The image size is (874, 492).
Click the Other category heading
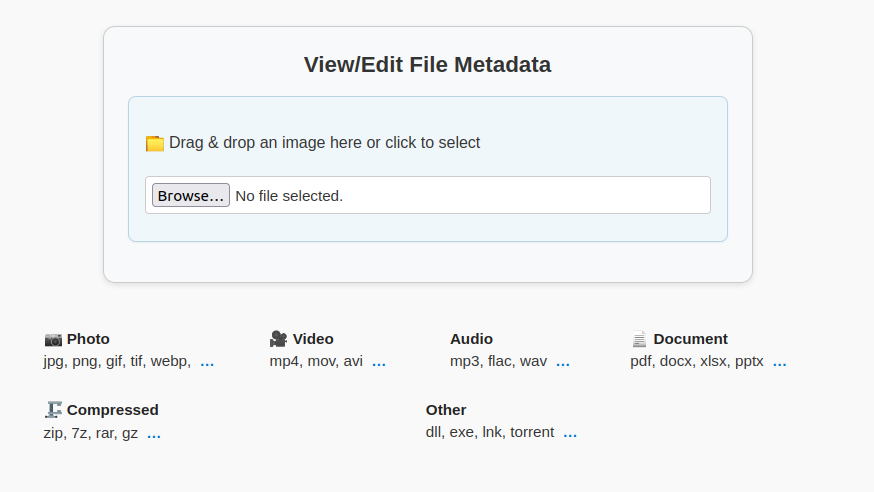pyautogui.click(x=446, y=410)
